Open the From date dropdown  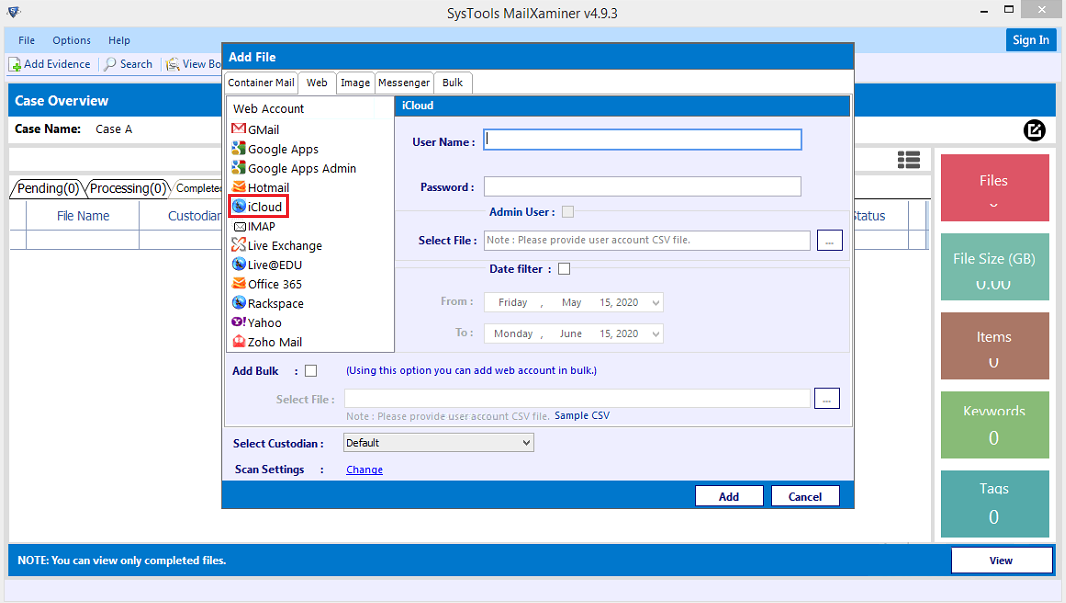(655, 303)
